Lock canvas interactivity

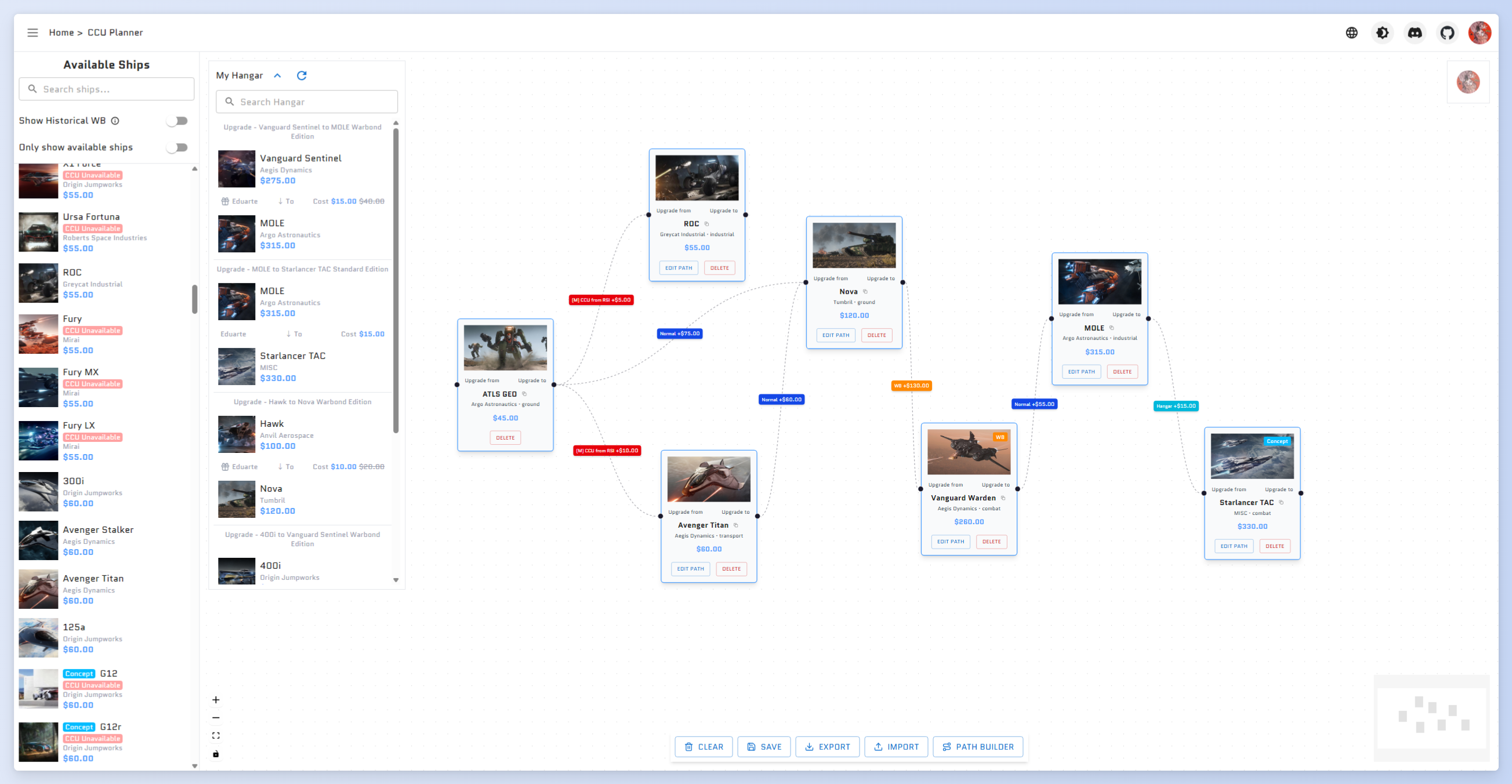(216, 753)
